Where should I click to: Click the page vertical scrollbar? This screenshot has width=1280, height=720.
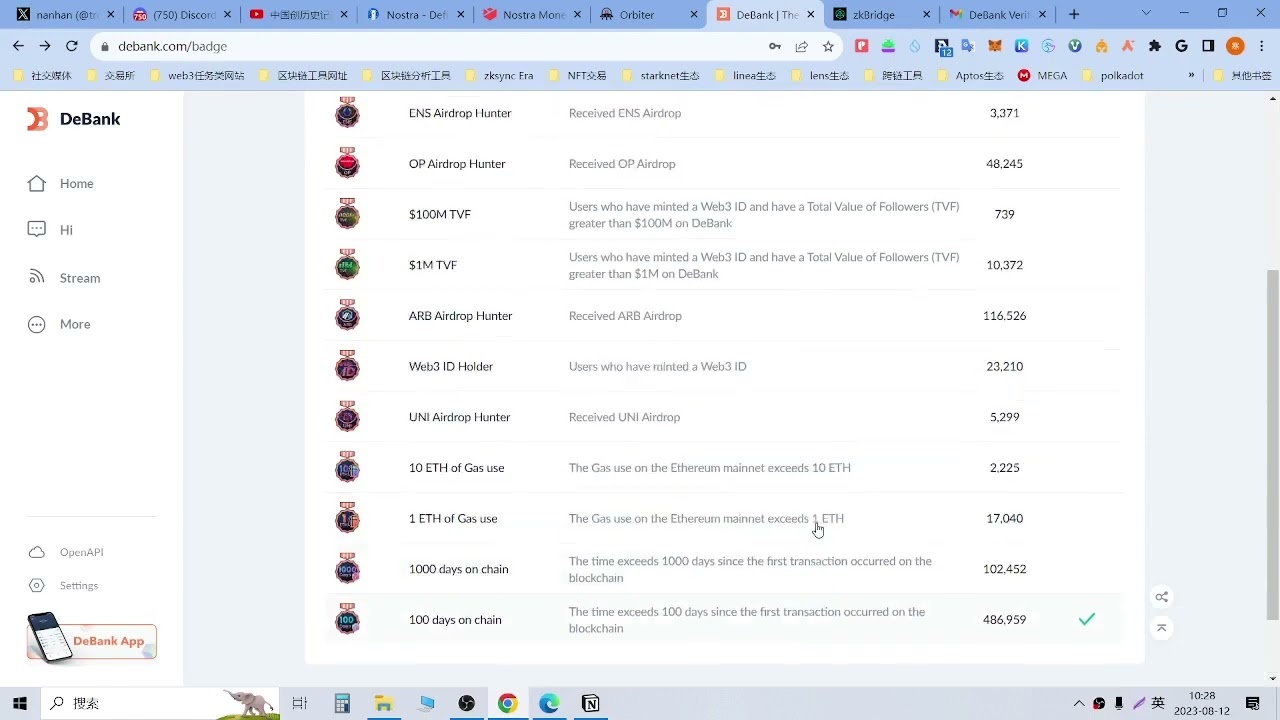tap(1272, 445)
